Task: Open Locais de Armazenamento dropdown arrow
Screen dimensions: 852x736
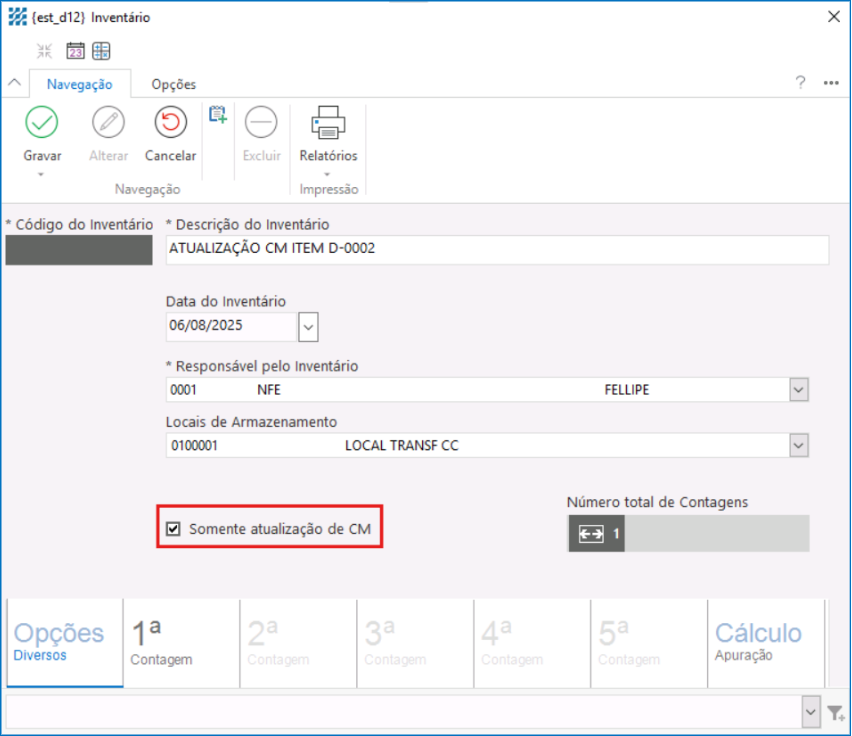Action: pos(798,445)
